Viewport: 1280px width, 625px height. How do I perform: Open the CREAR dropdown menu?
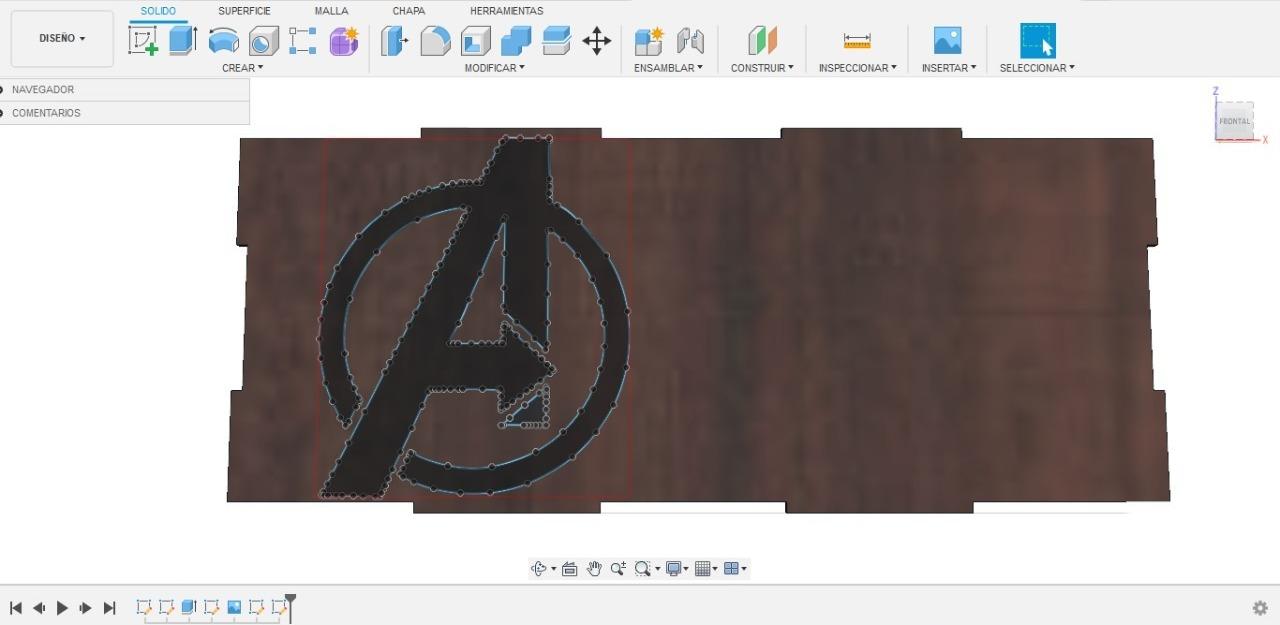243,68
